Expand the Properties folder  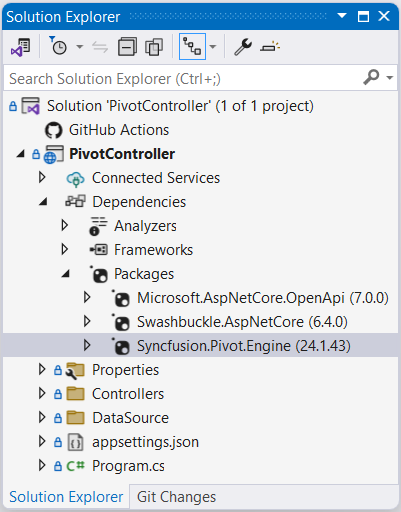click(x=42, y=369)
